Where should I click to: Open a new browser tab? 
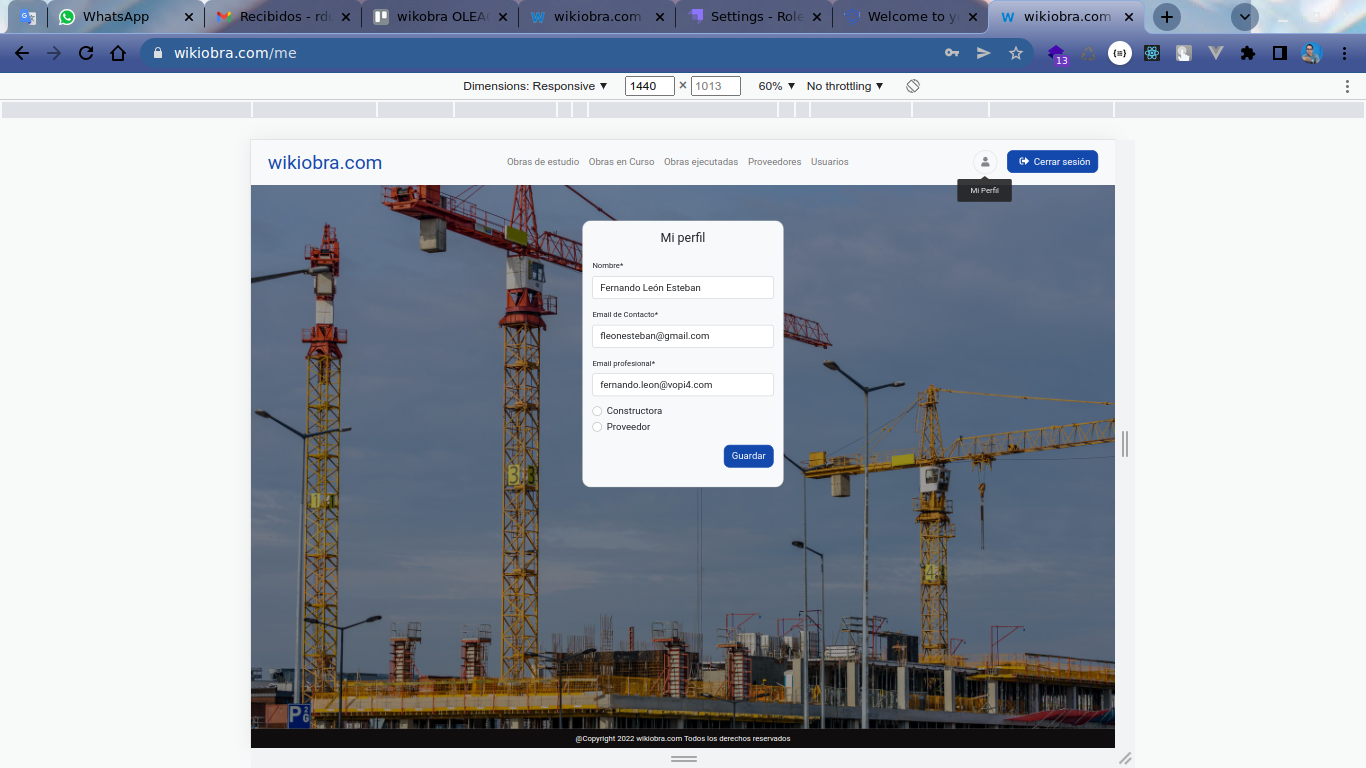pos(1166,17)
